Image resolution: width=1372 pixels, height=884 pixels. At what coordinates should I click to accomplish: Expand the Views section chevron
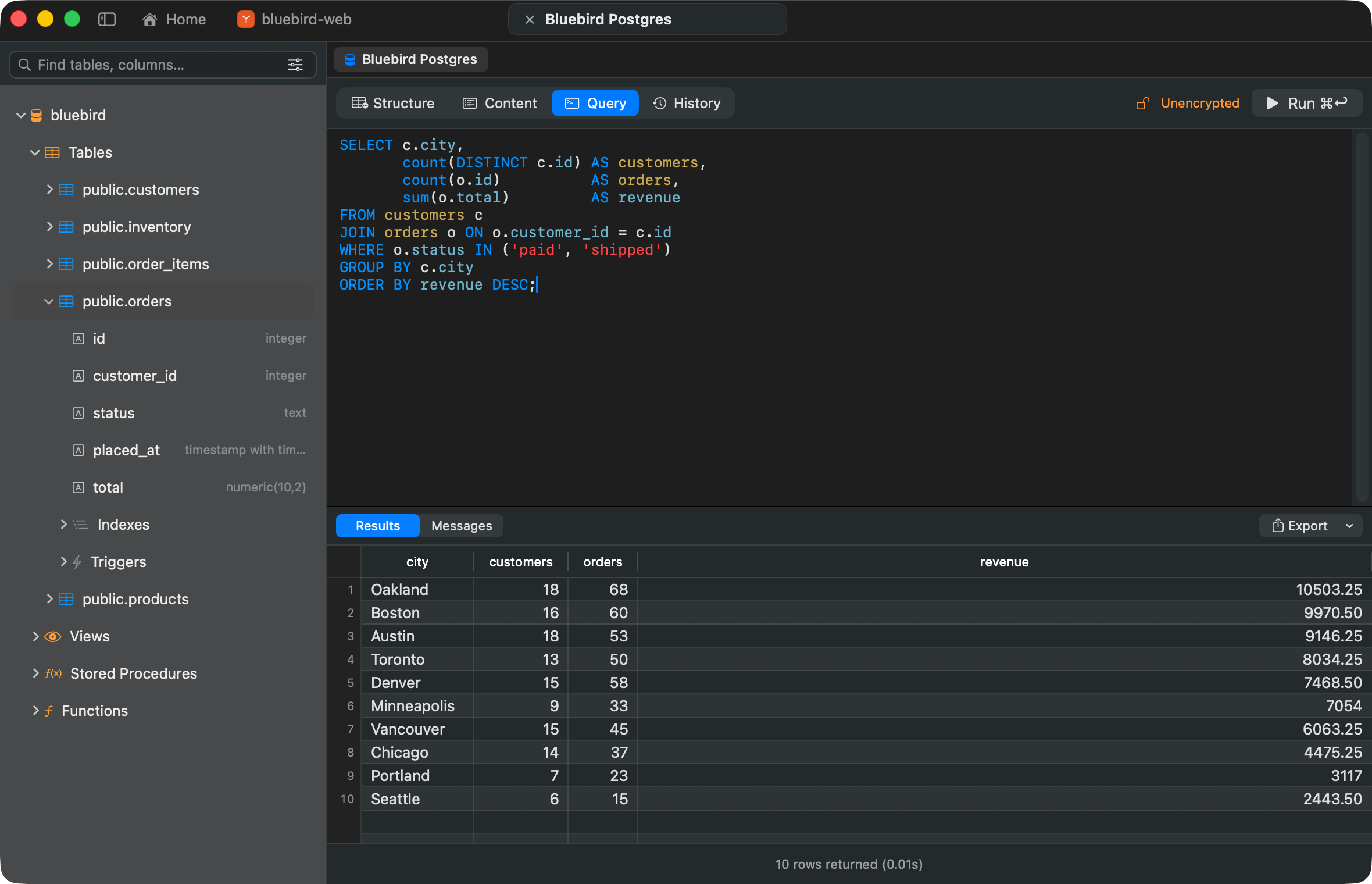[x=35, y=636]
